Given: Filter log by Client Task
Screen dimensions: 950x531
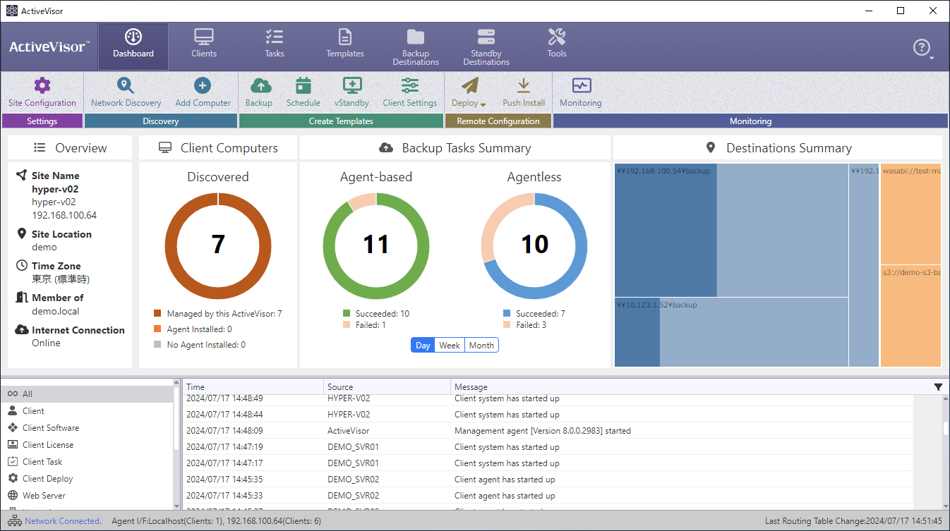Looking at the screenshot, I should click(88, 462).
